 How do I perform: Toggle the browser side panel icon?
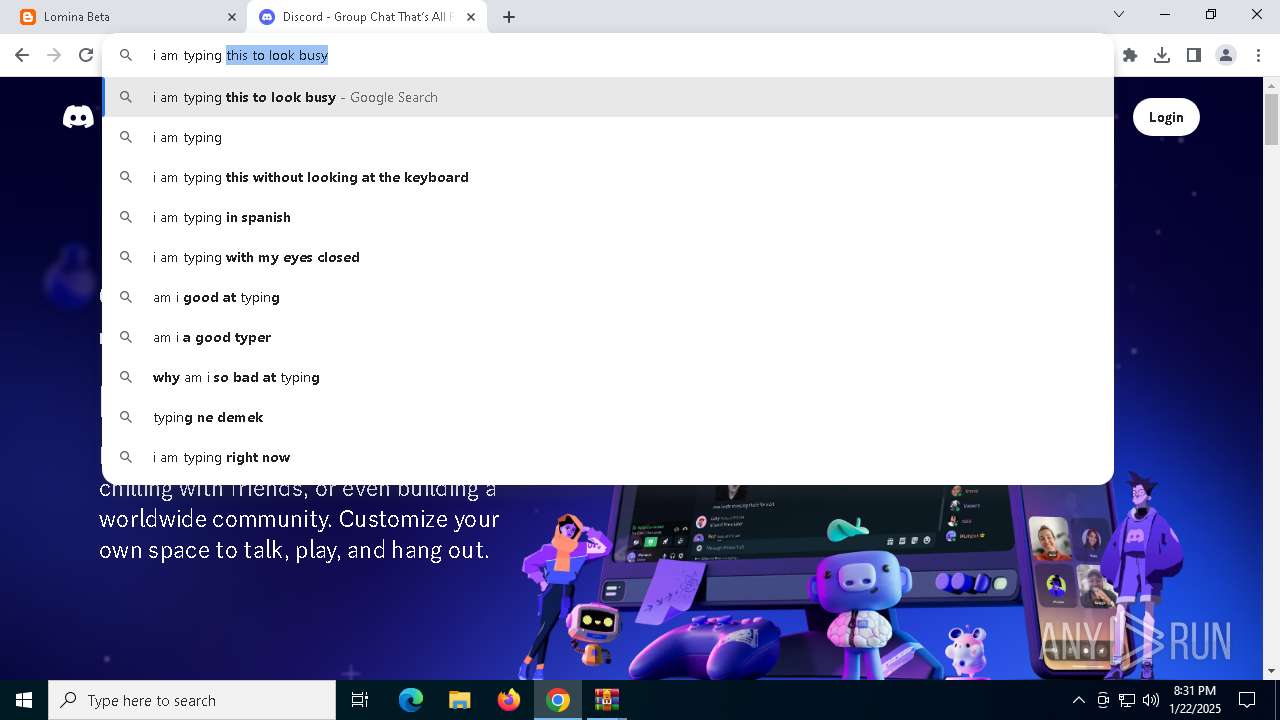(x=1194, y=55)
